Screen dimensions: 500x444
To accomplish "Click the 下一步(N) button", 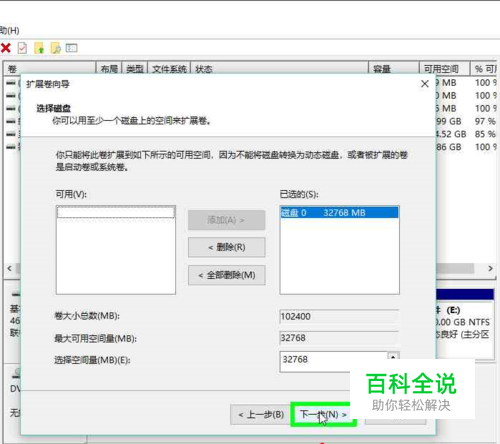I will coord(323,414).
